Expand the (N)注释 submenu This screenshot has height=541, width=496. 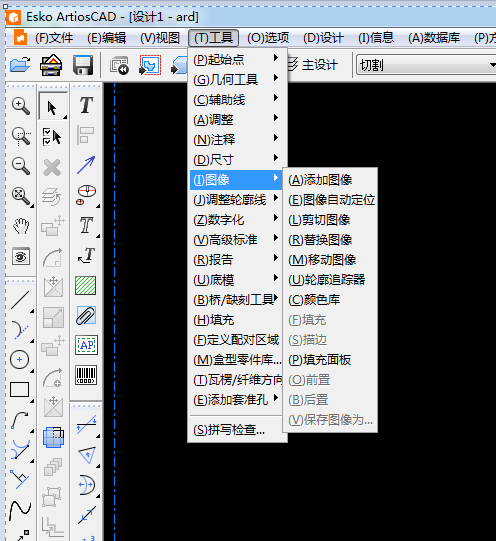[x=237, y=140]
